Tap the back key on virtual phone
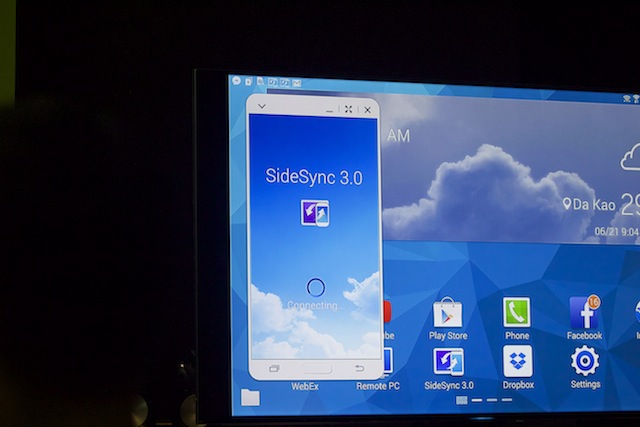640x427 pixels. 359,369
